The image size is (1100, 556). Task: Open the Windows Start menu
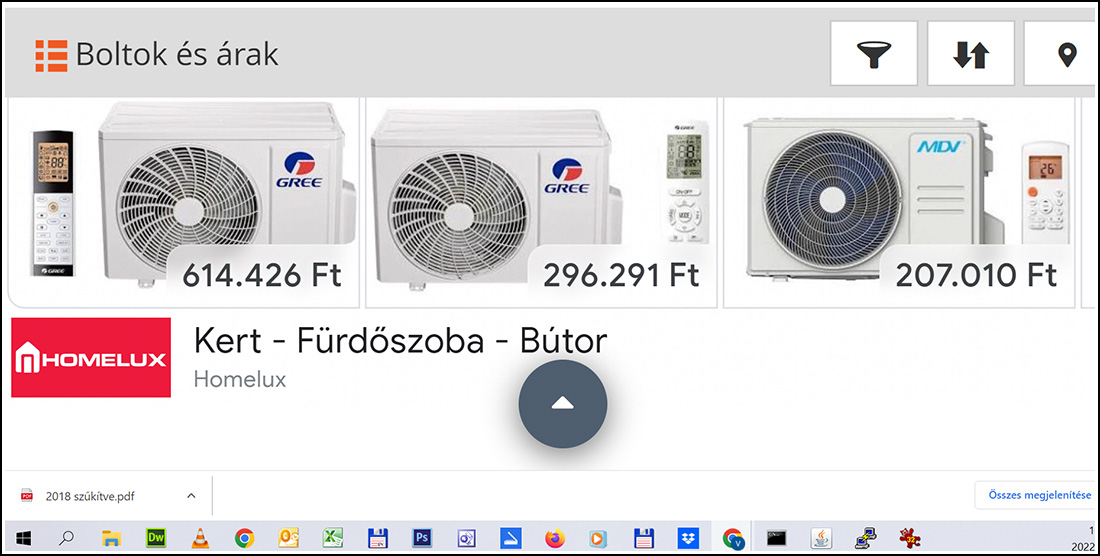click(23, 538)
